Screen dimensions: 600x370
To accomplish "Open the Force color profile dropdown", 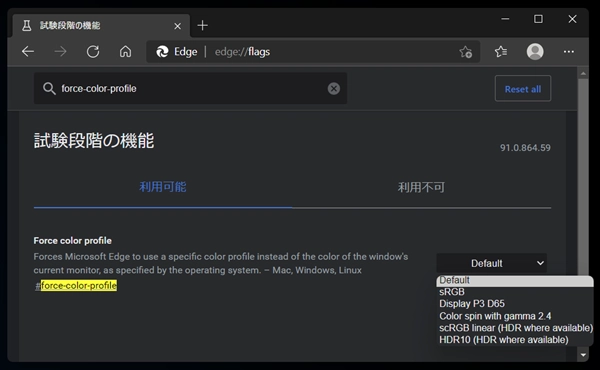I will [x=491, y=263].
